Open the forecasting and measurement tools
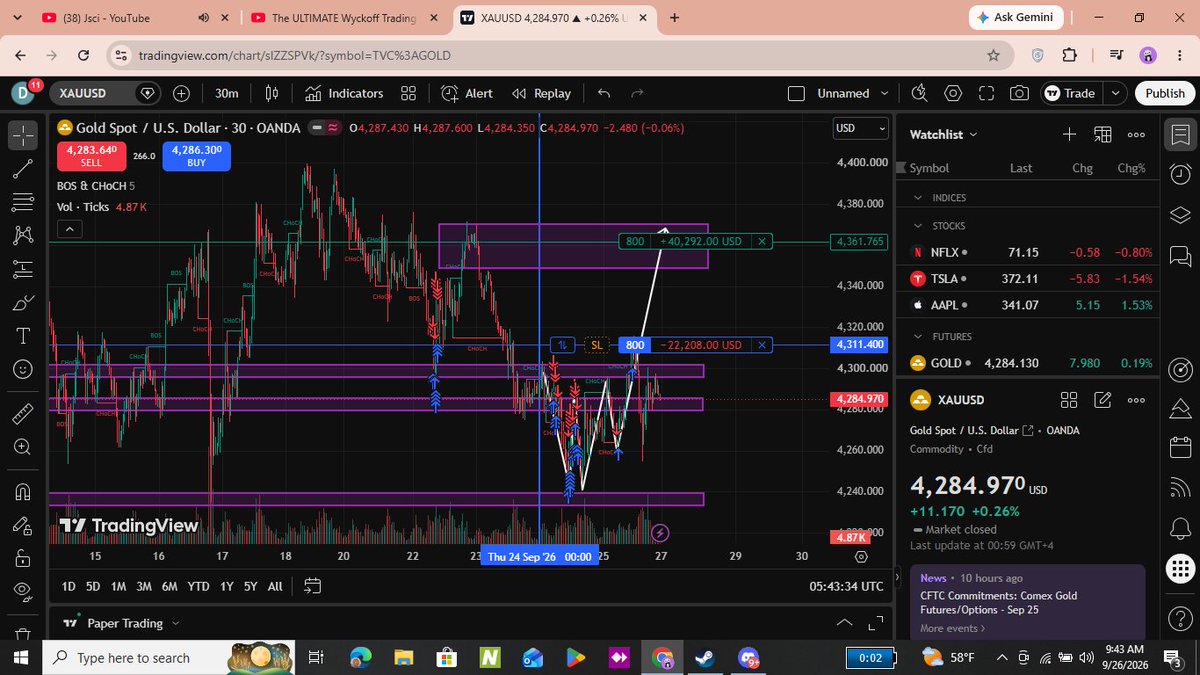The width and height of the screenshot is (1200, 675). [23, 268]
